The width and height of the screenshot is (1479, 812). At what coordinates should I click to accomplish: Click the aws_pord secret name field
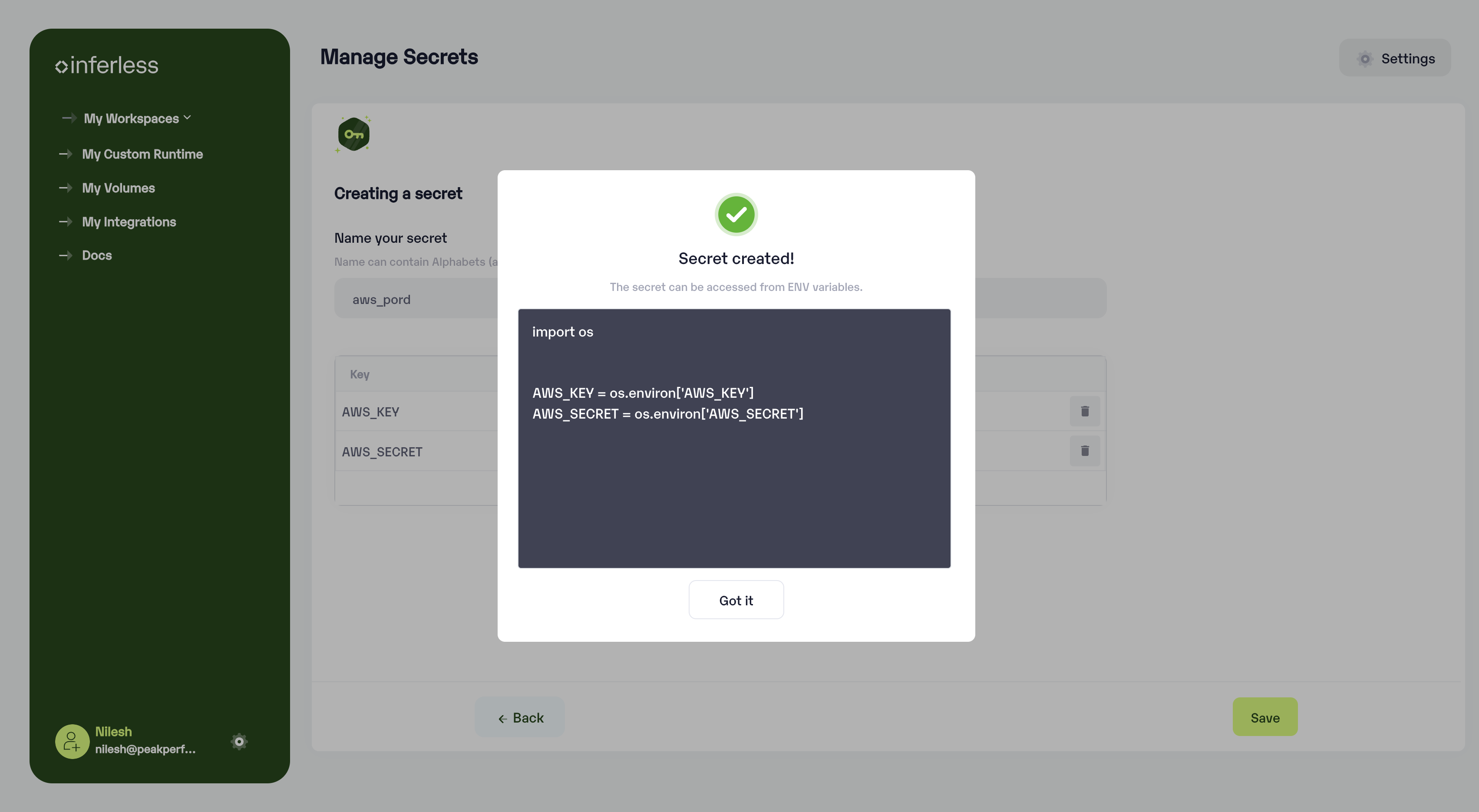(720, 299)
